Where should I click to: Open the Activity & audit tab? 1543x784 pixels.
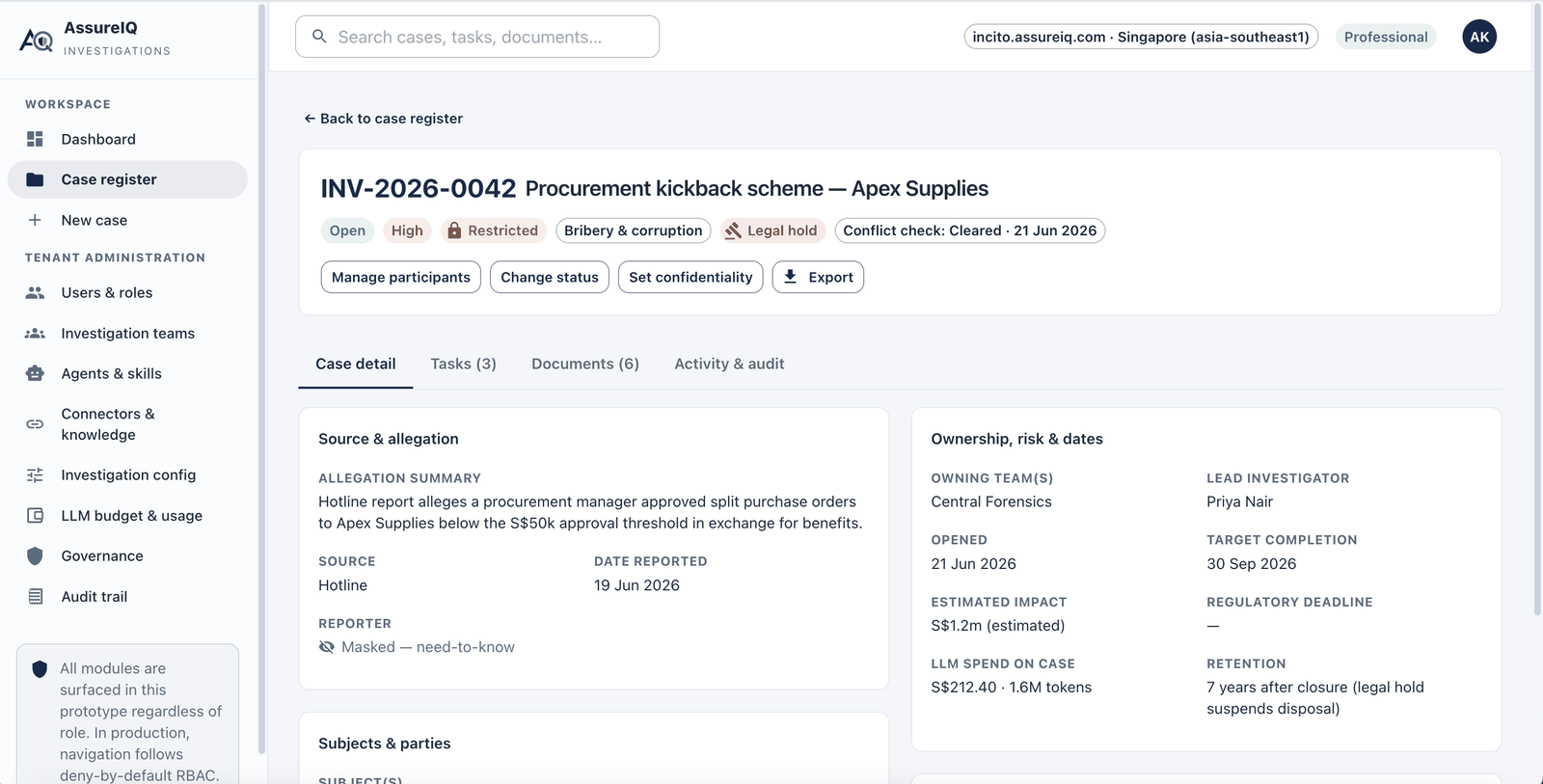[729, 364]
